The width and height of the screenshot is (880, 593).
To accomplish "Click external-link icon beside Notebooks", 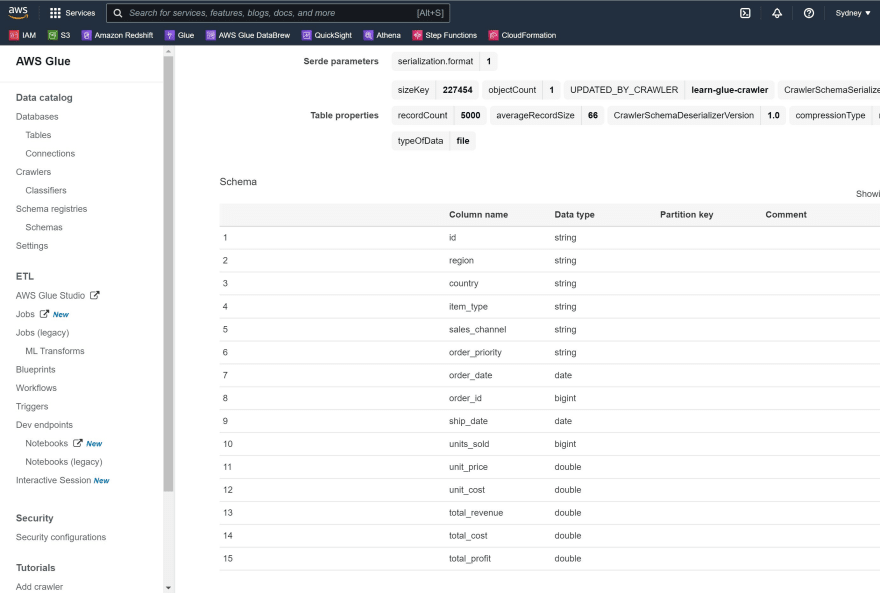I will pos(77,443).
